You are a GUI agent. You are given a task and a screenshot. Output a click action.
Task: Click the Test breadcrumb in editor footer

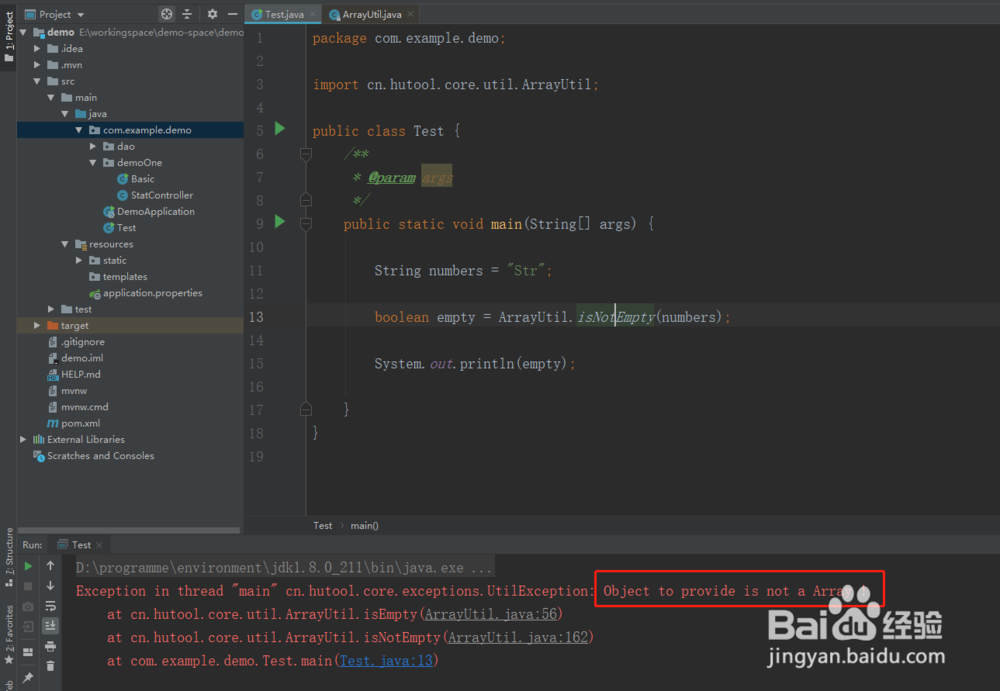323,526
